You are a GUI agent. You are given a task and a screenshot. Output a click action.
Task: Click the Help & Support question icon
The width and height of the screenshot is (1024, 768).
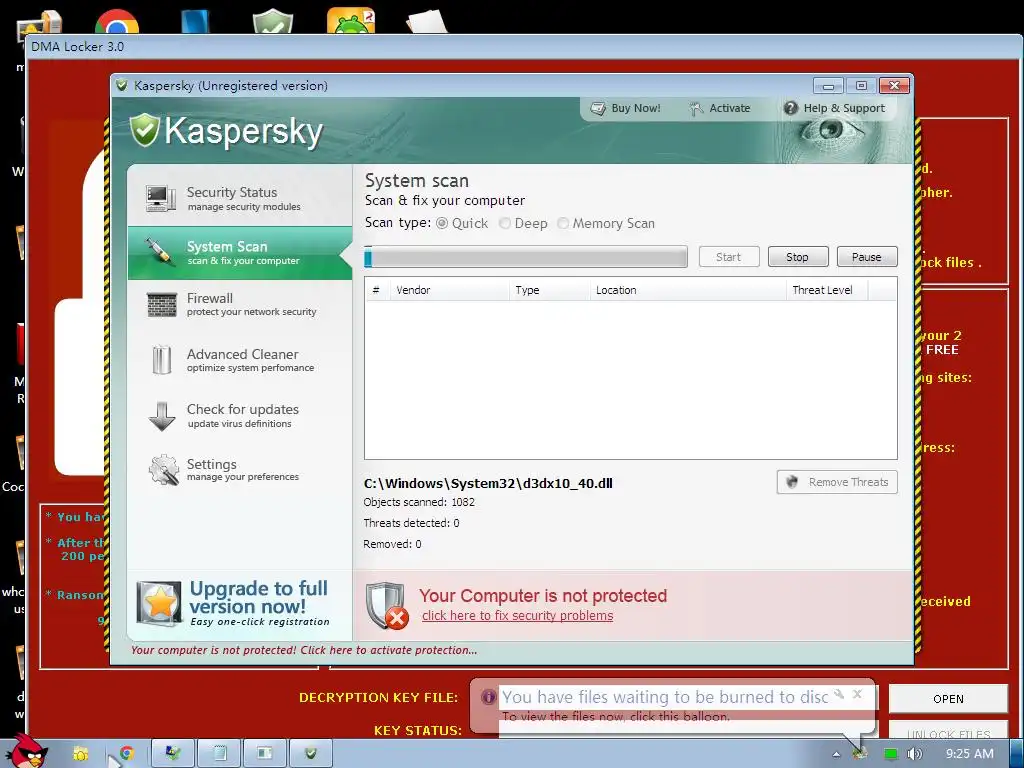tap(790, 108)
